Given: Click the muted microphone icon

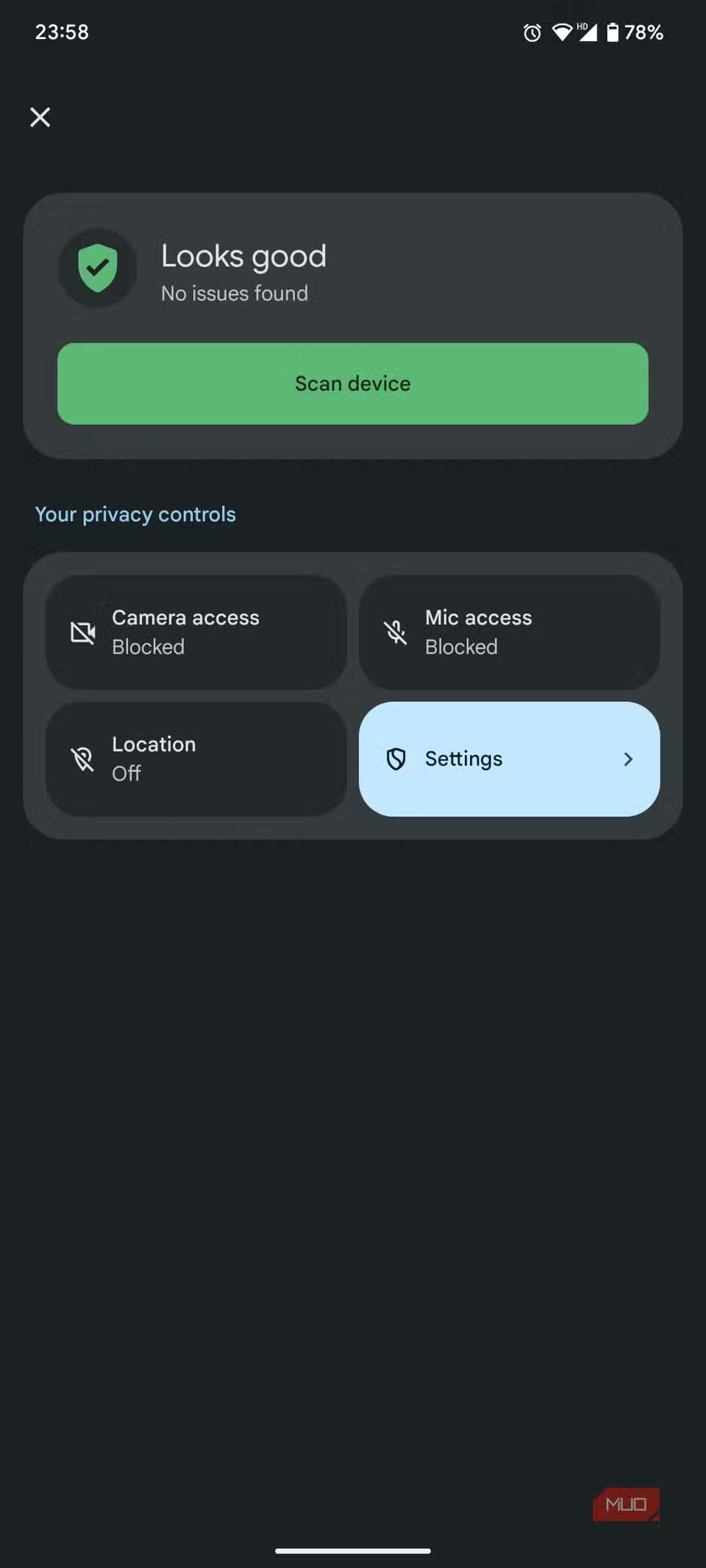Looking at the screenshot, I should pyautogui.click(x=396, y=632).
